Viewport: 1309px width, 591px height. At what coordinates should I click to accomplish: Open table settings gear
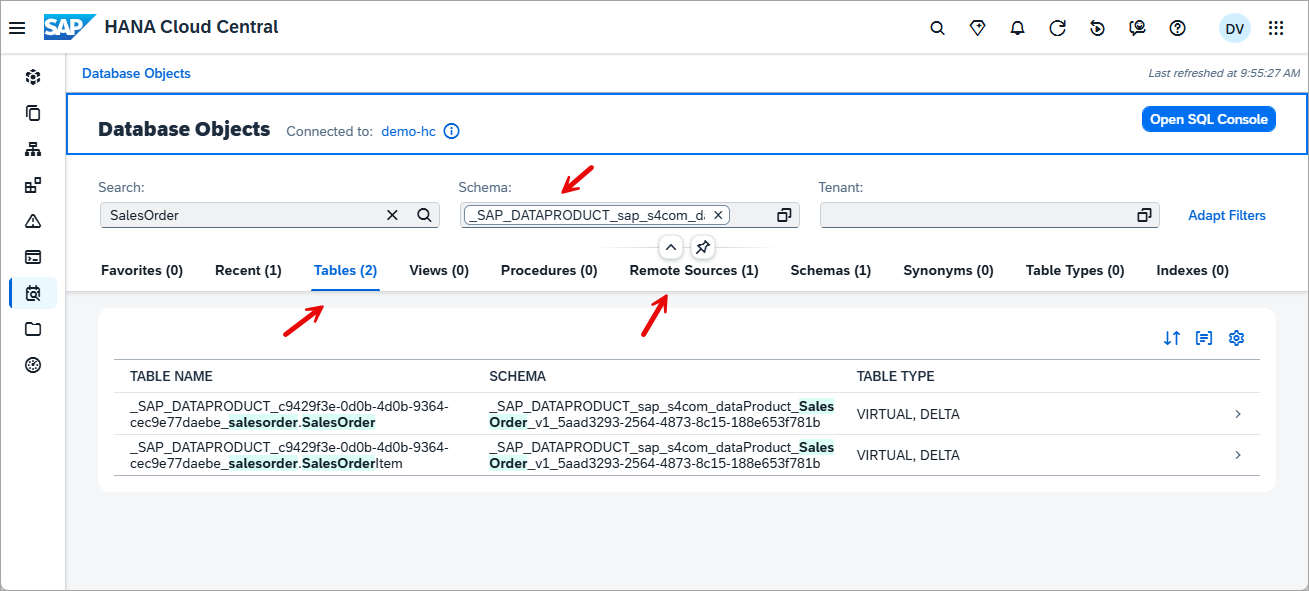(x=1236, y=338)
